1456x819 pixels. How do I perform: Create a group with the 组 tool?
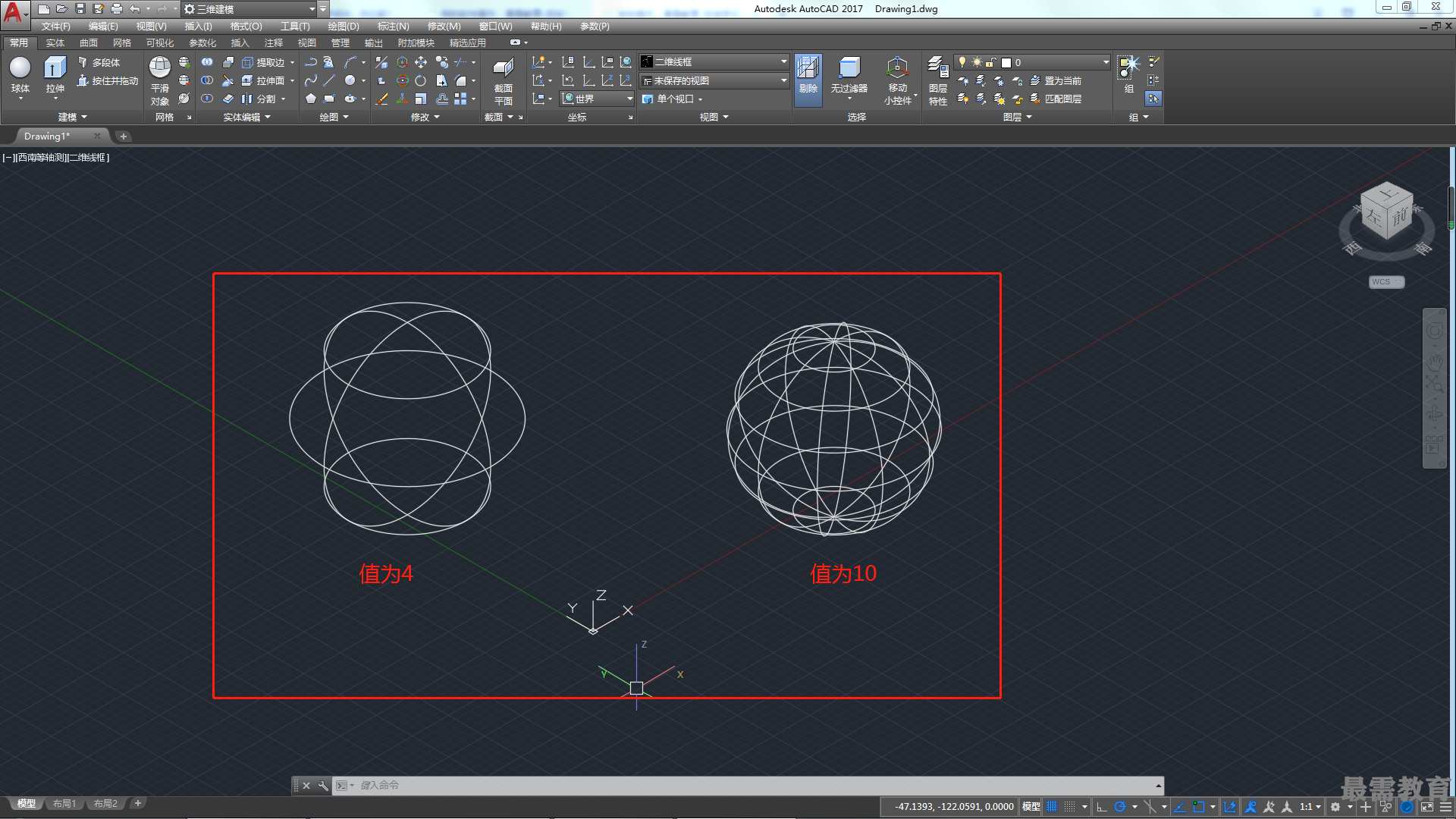pyautogui.click(x=1129, y=74)
